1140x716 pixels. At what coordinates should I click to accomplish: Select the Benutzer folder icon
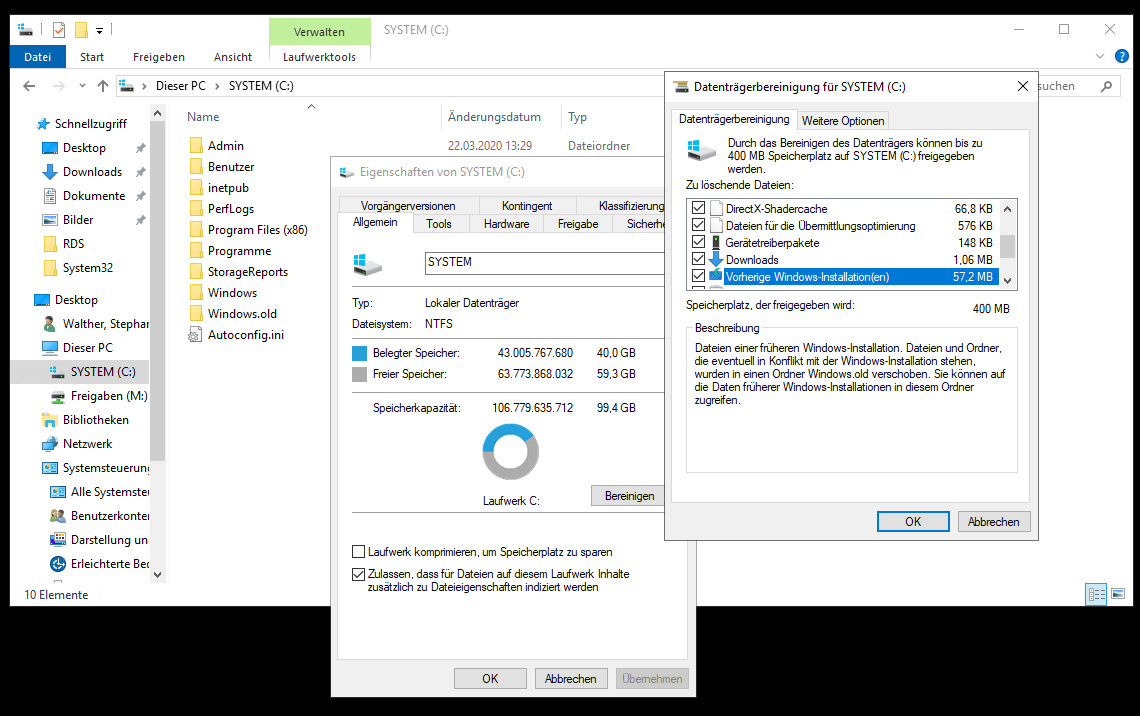pos(196,166)
